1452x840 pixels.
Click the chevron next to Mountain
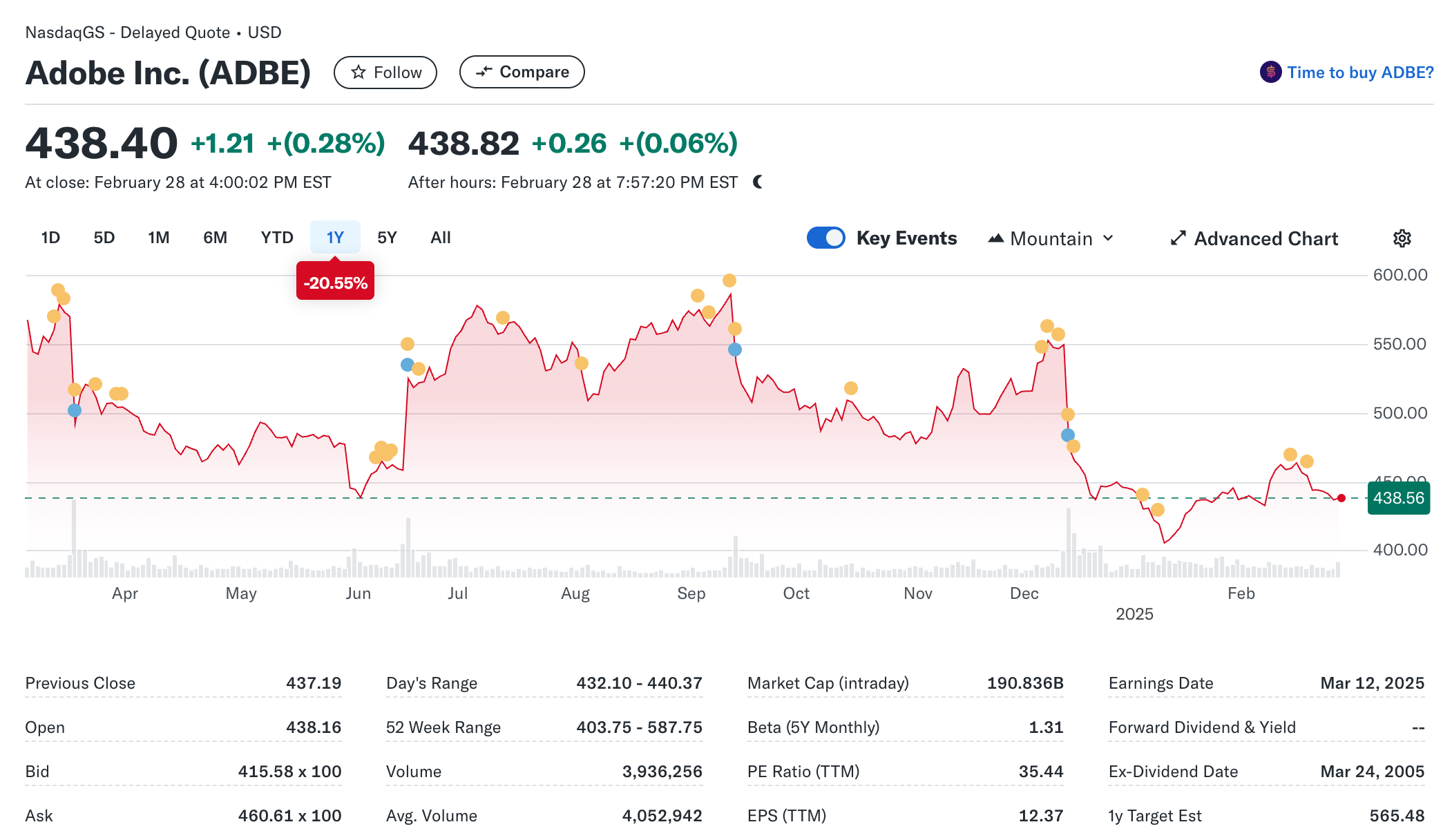pos(1109,238)
